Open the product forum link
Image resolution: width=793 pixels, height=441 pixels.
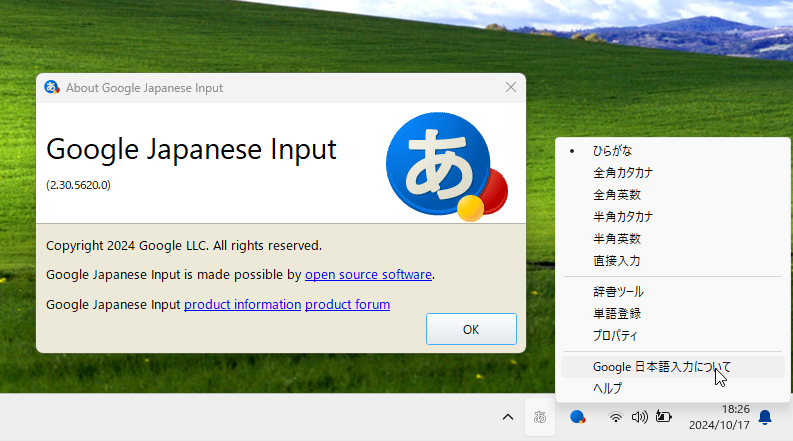(347, 304)
